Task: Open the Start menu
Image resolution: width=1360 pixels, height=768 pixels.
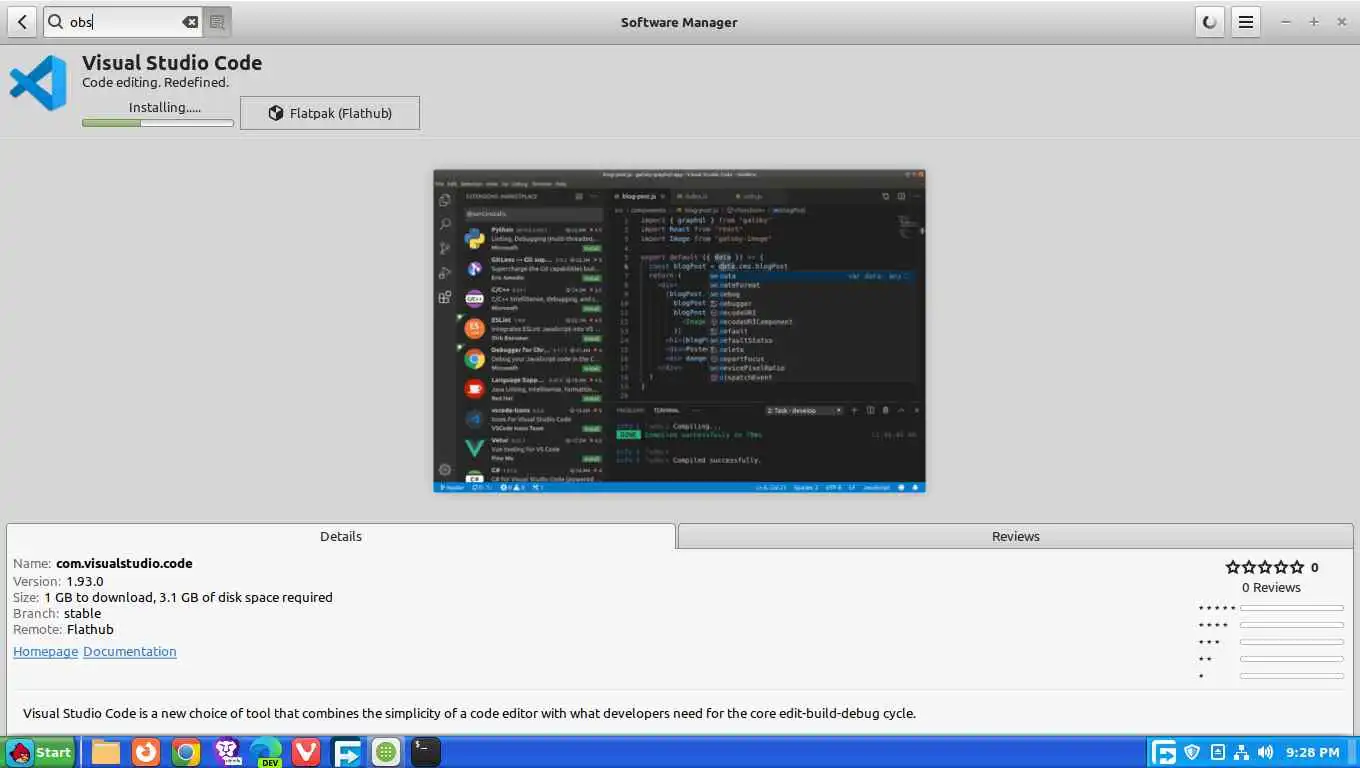Action: click(x=40, y=752)
